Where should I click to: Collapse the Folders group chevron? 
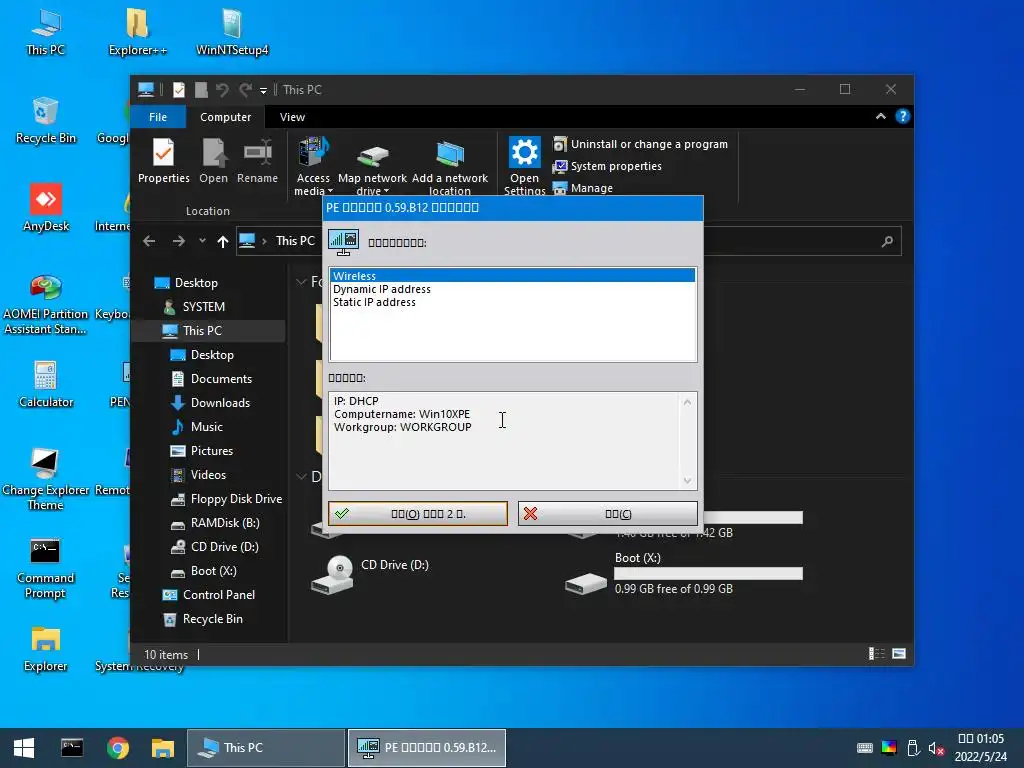click(x=301, y=282)
